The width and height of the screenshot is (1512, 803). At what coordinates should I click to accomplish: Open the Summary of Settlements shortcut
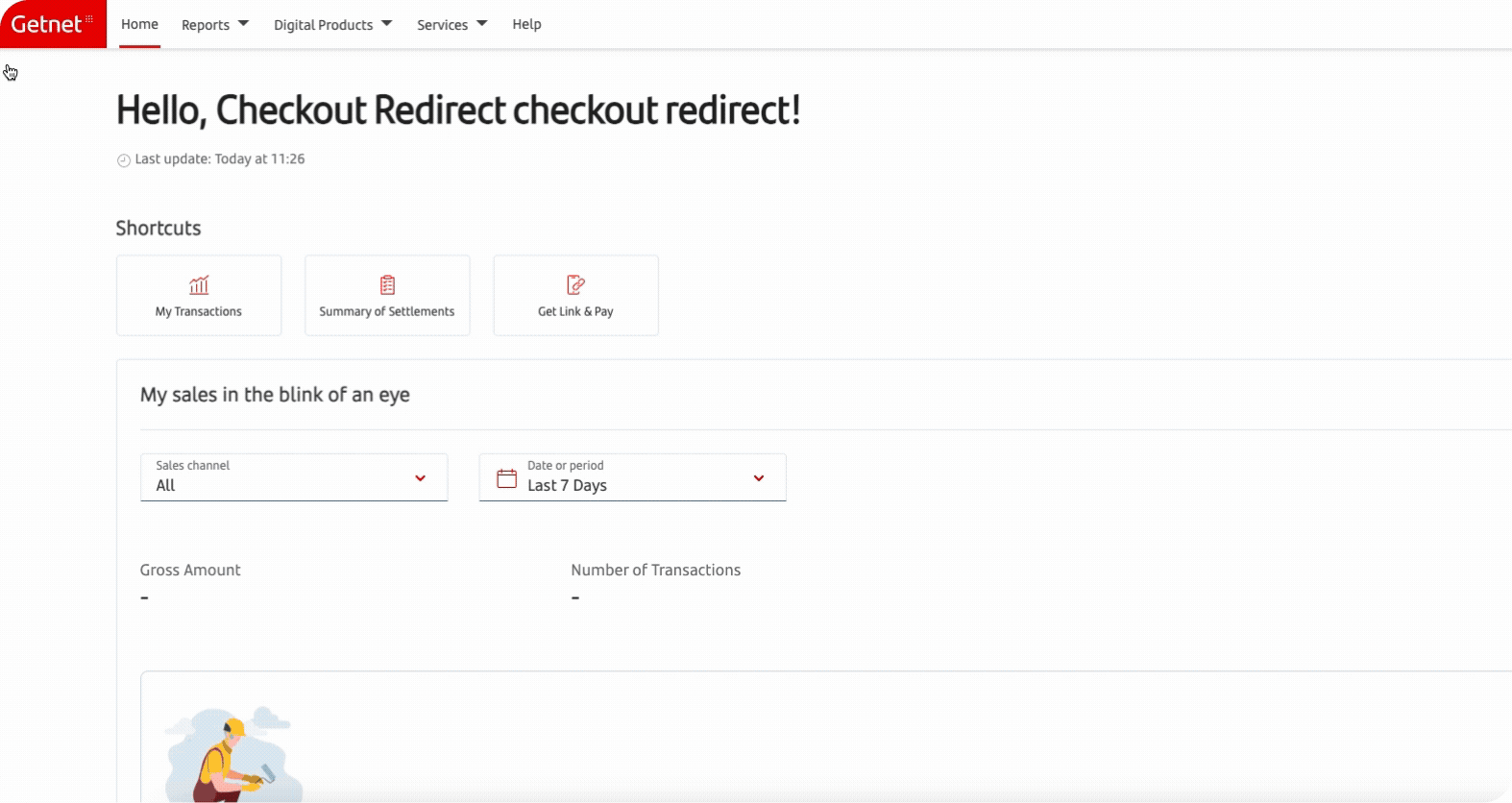pos(387,295)
